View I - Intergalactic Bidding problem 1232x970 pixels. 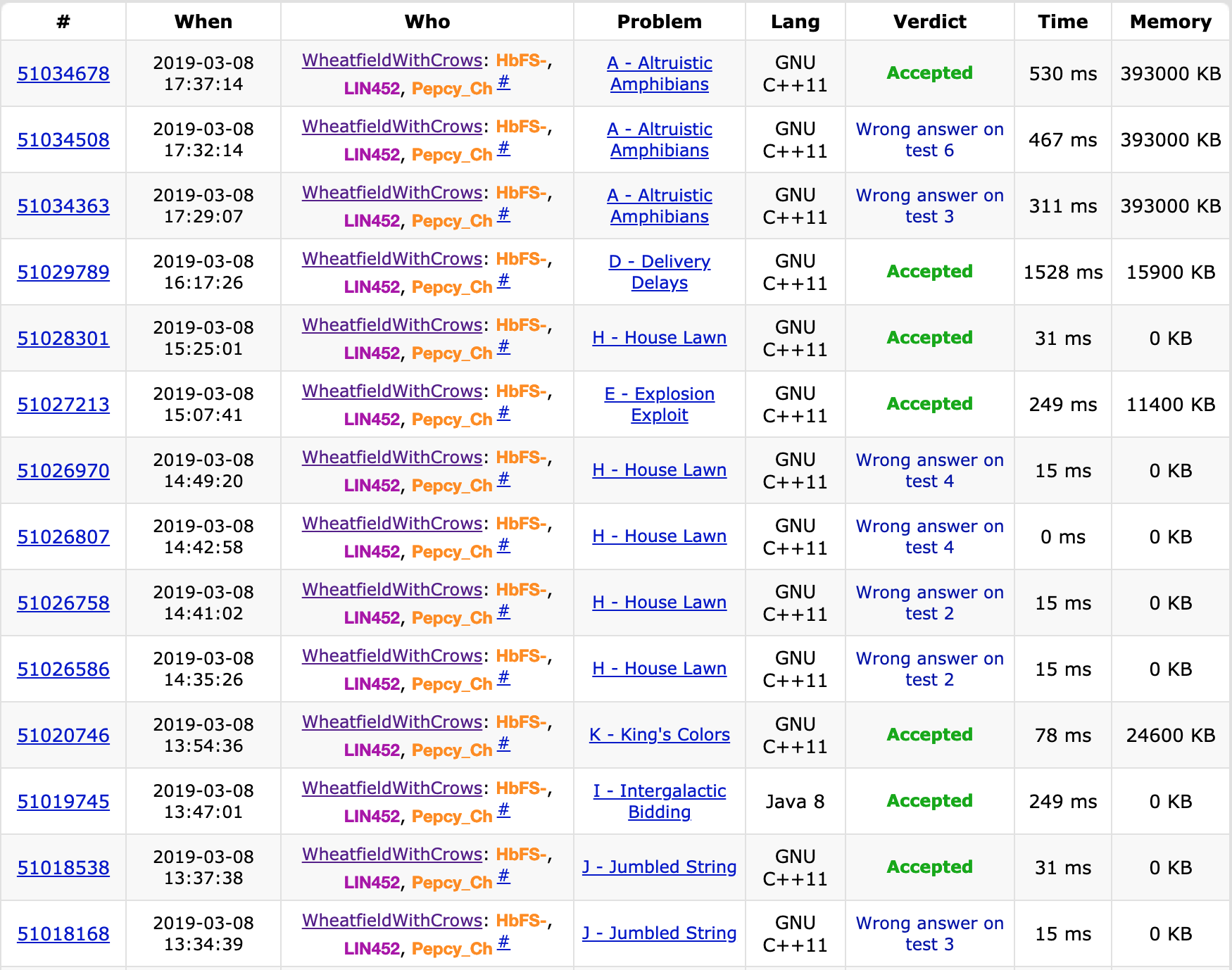coord(659,801)
